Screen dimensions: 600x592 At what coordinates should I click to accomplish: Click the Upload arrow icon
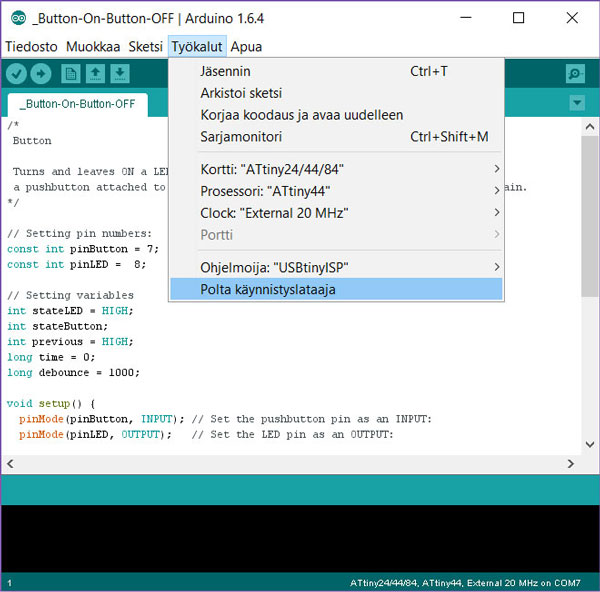[x=41, y=73]
